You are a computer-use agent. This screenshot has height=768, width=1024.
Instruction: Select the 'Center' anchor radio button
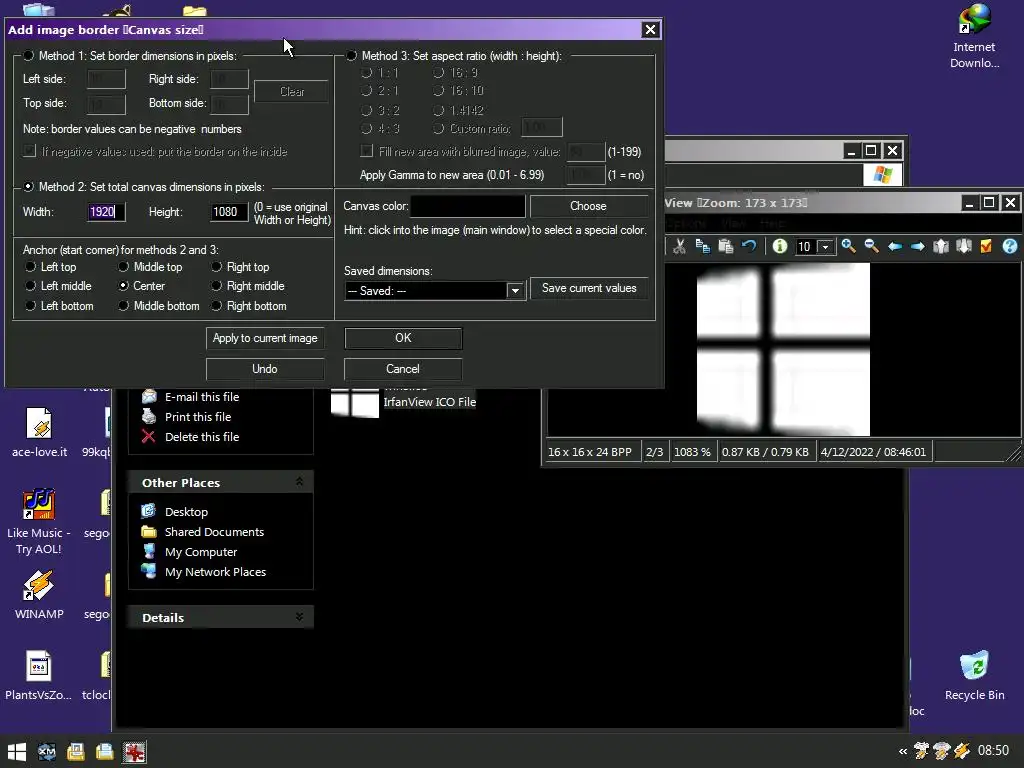123,285
